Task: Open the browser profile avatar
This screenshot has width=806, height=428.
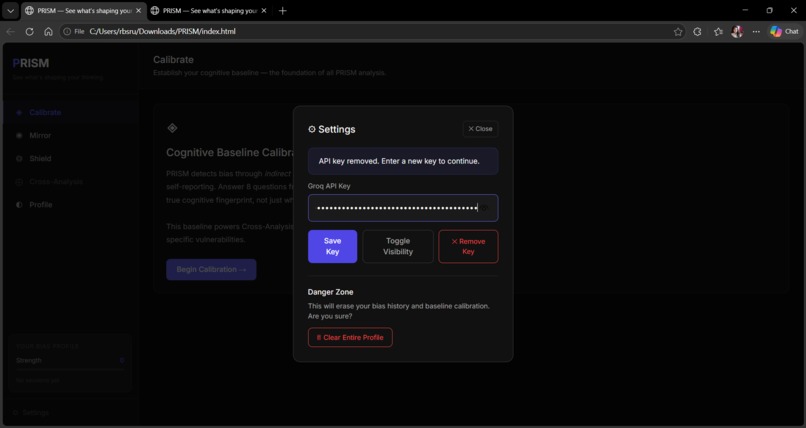Action: 737,32
